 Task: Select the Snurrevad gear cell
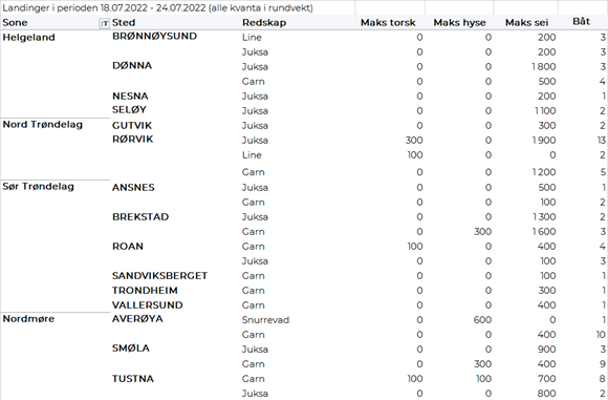pyautogui.click(x=265, y=319)
